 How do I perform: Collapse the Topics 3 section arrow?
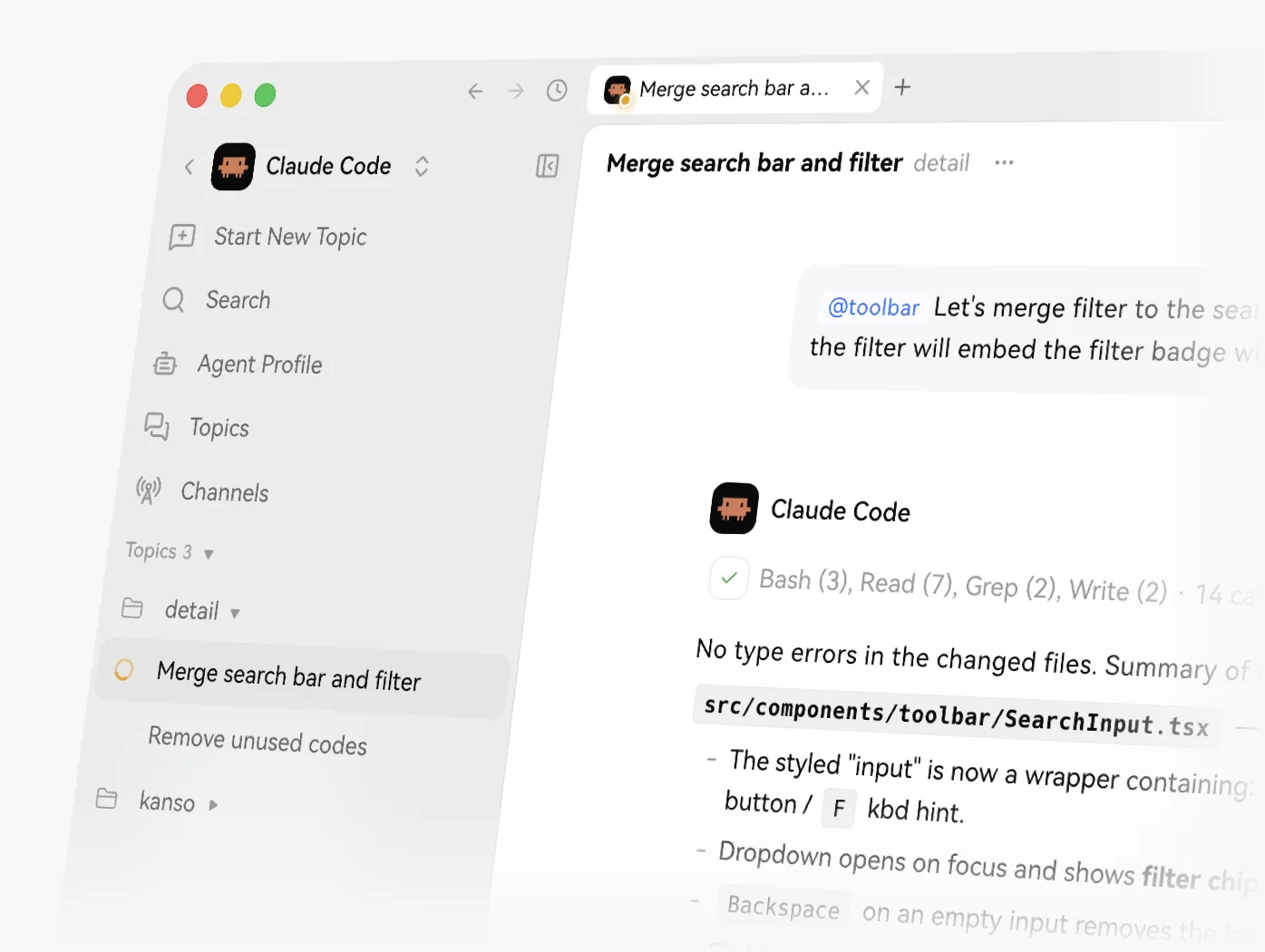[209, 554]
